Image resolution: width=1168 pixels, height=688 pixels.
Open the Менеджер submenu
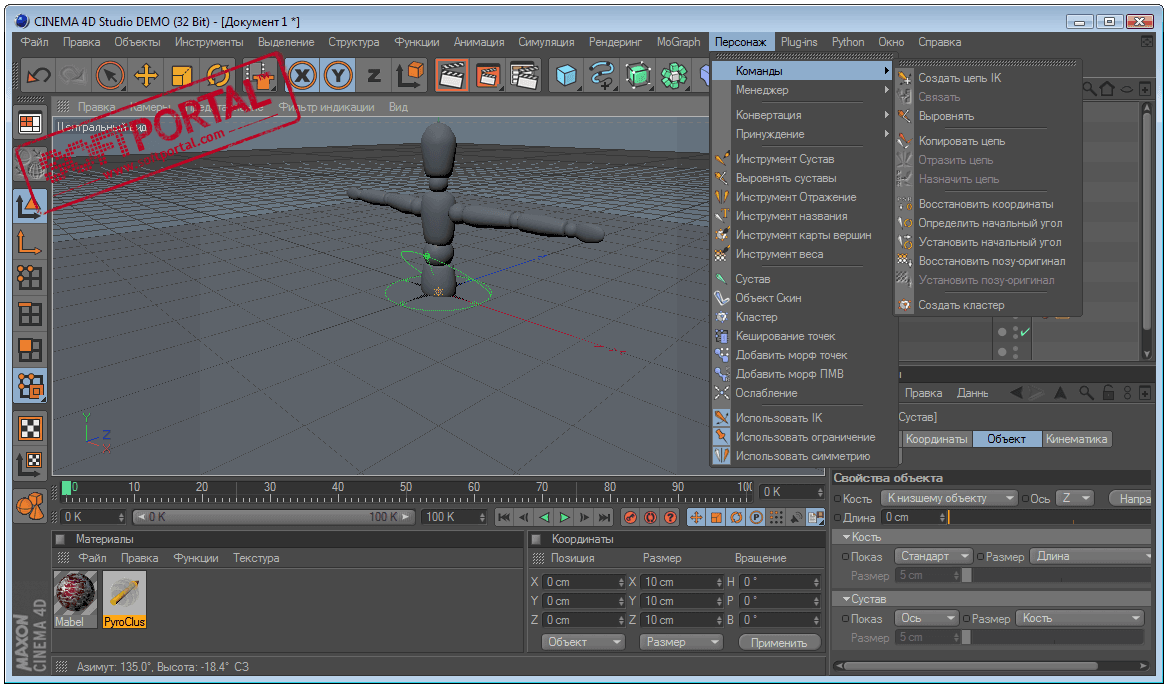tap(802, 90)
